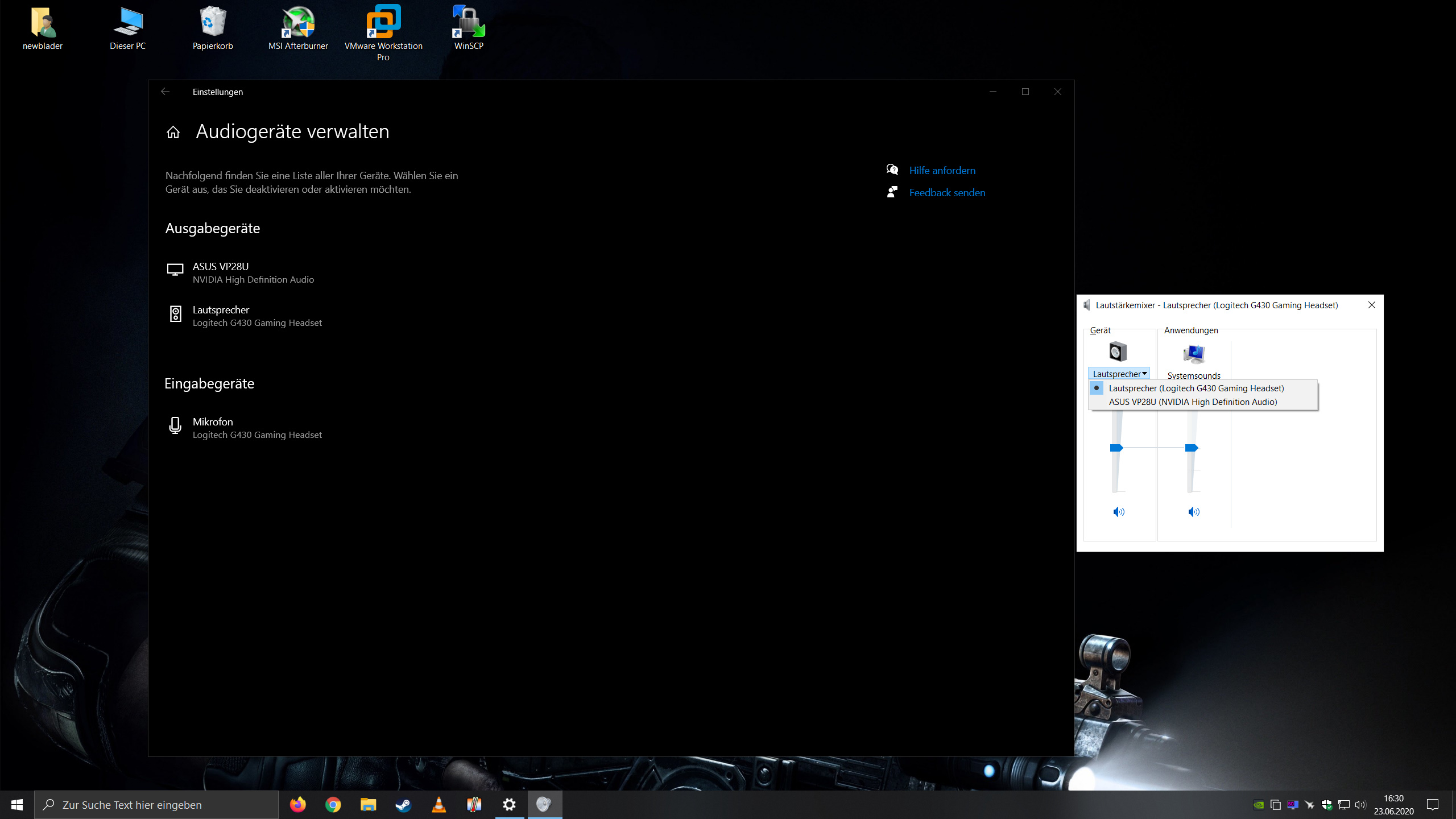Viewport: 1456px width, 819px height.
Task: Expand ASUS VP28U output device entry
Action: coord(253,272)
